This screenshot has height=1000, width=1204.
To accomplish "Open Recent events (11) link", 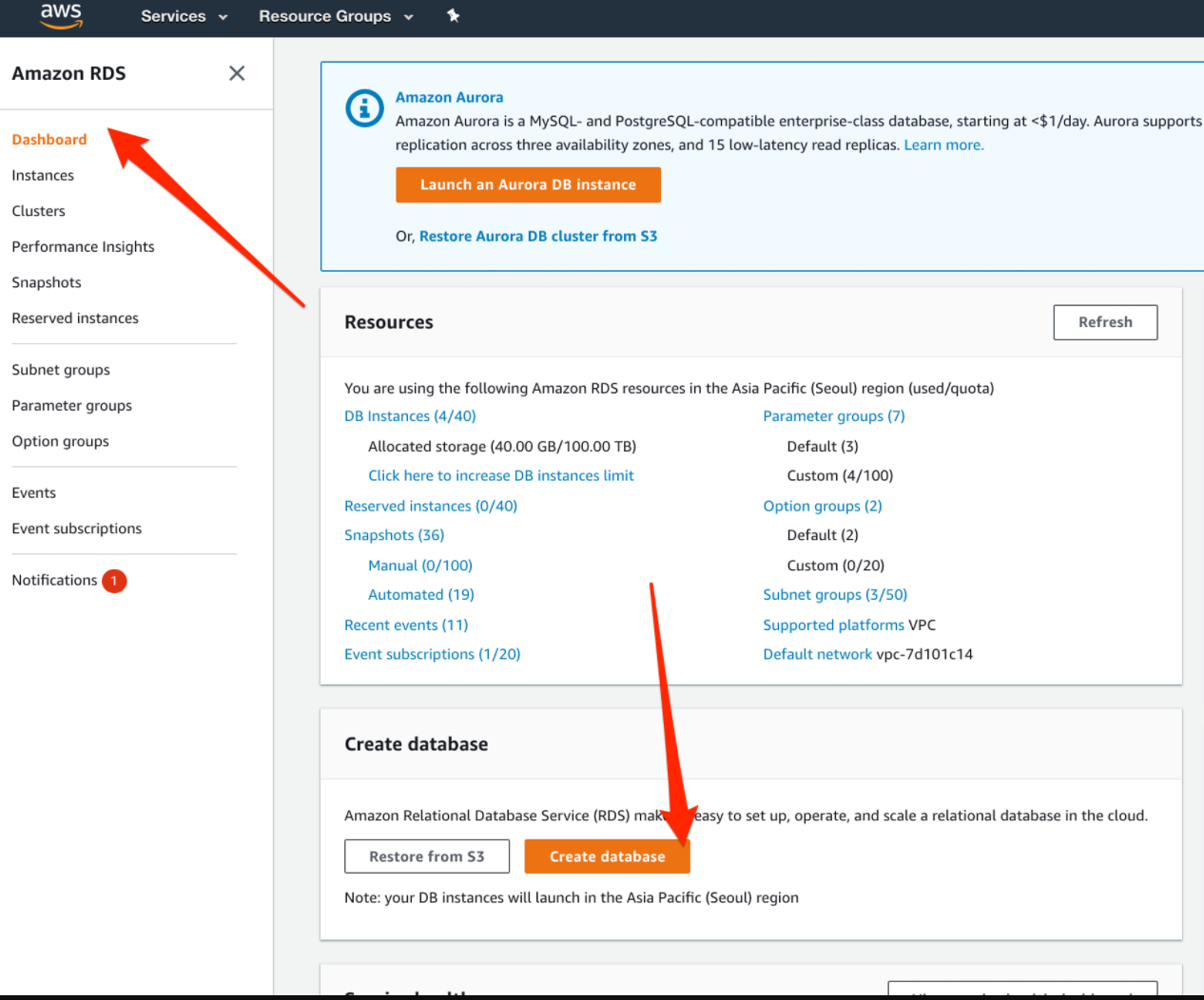I will [x=406, y=625].
